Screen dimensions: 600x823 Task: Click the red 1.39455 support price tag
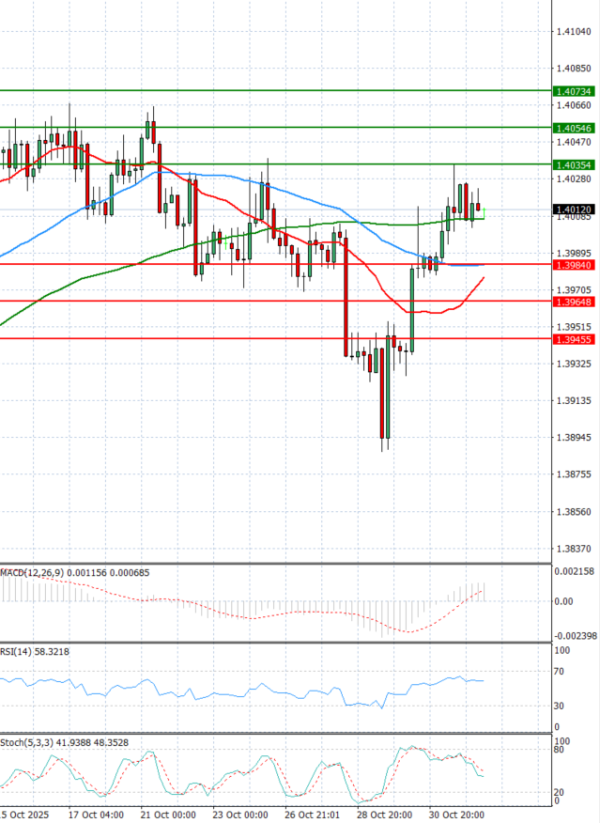point(574,339)
